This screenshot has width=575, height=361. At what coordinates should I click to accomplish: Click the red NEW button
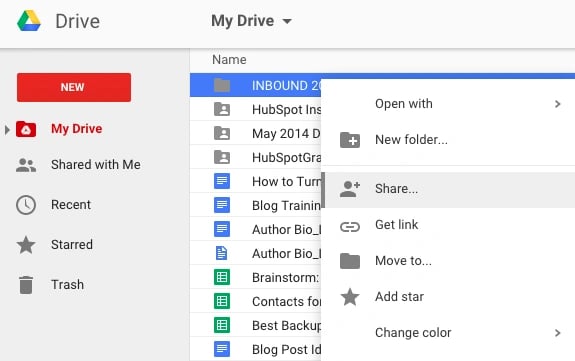(74, 87)
